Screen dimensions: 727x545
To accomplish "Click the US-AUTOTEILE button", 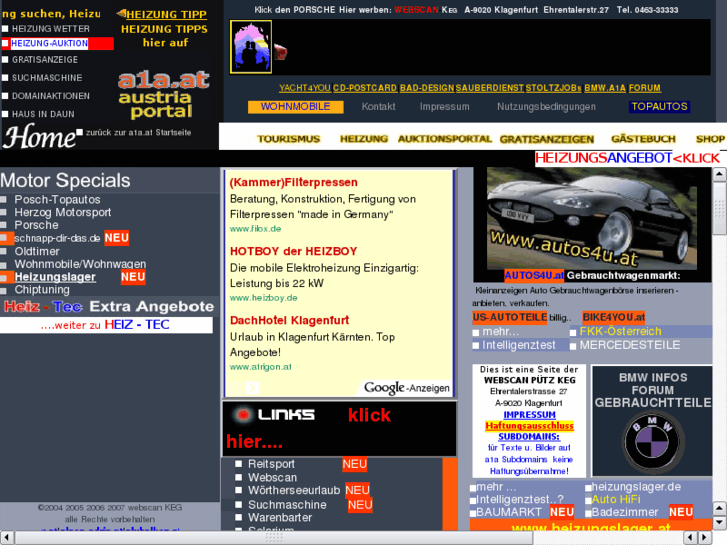I will pos(510,317).
